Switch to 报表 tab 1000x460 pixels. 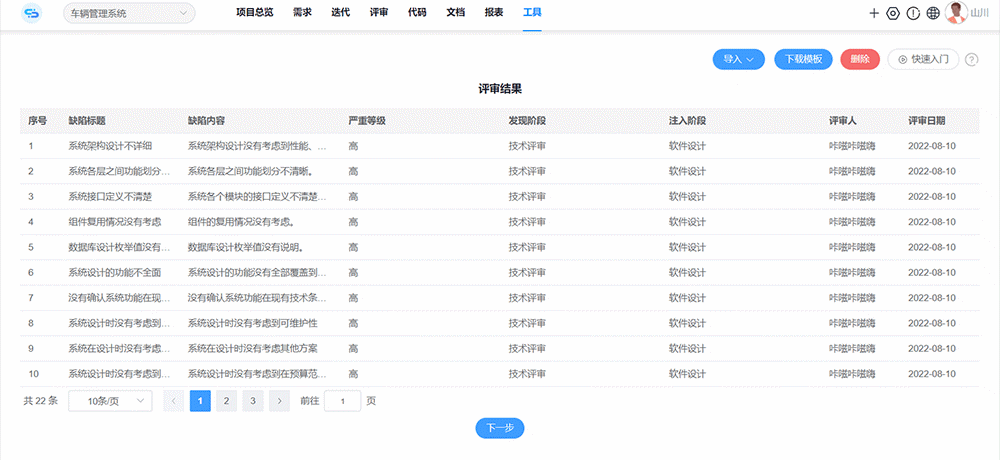pos(494,12)
